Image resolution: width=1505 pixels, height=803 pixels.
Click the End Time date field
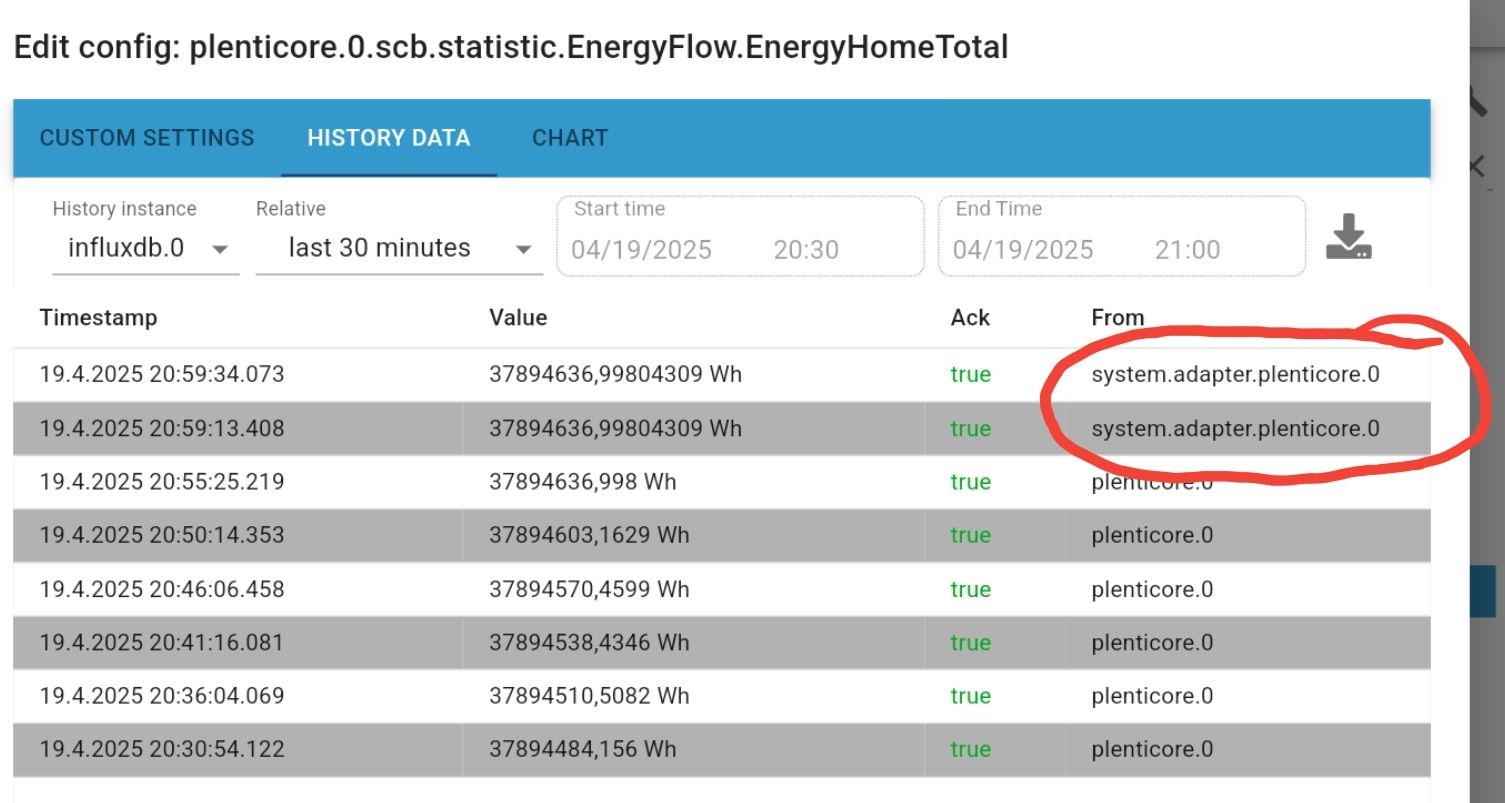(x=1023, y=250)
